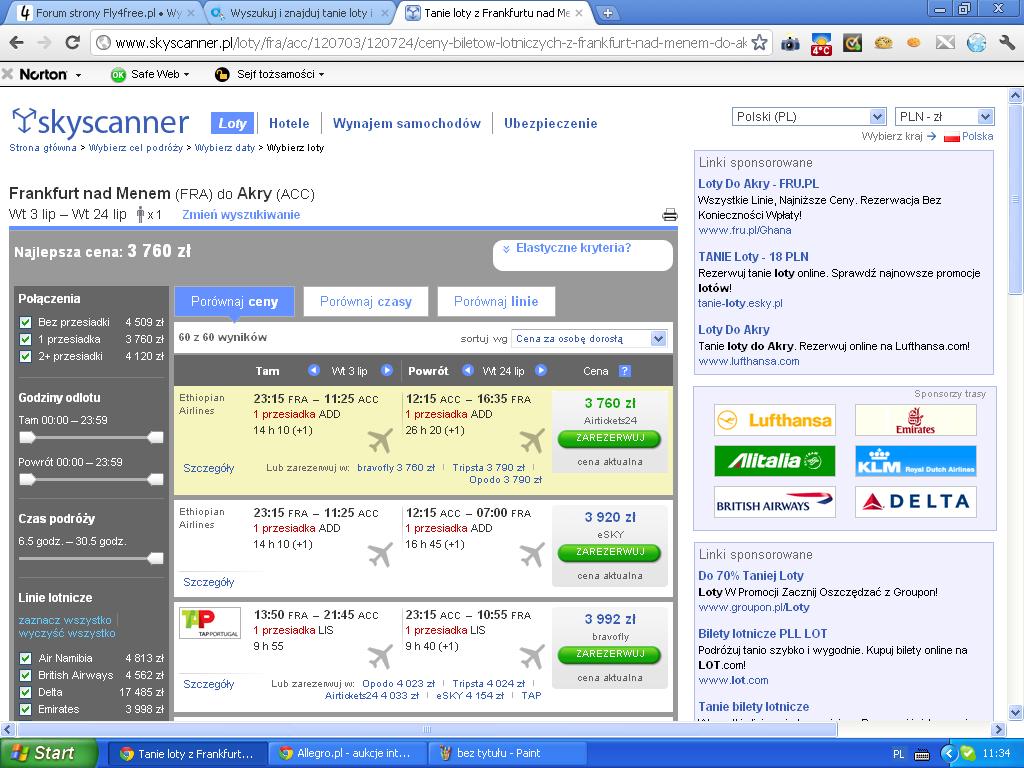Uncheck Emirates airline filter
Image resolution: width=1024 pixels, height=768 pixels.
[25, 709]
